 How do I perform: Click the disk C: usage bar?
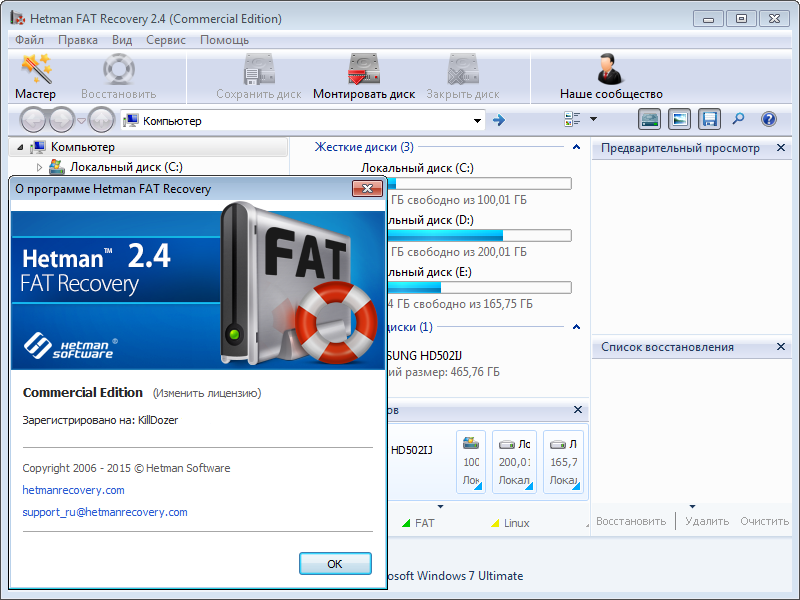[479, 184]
